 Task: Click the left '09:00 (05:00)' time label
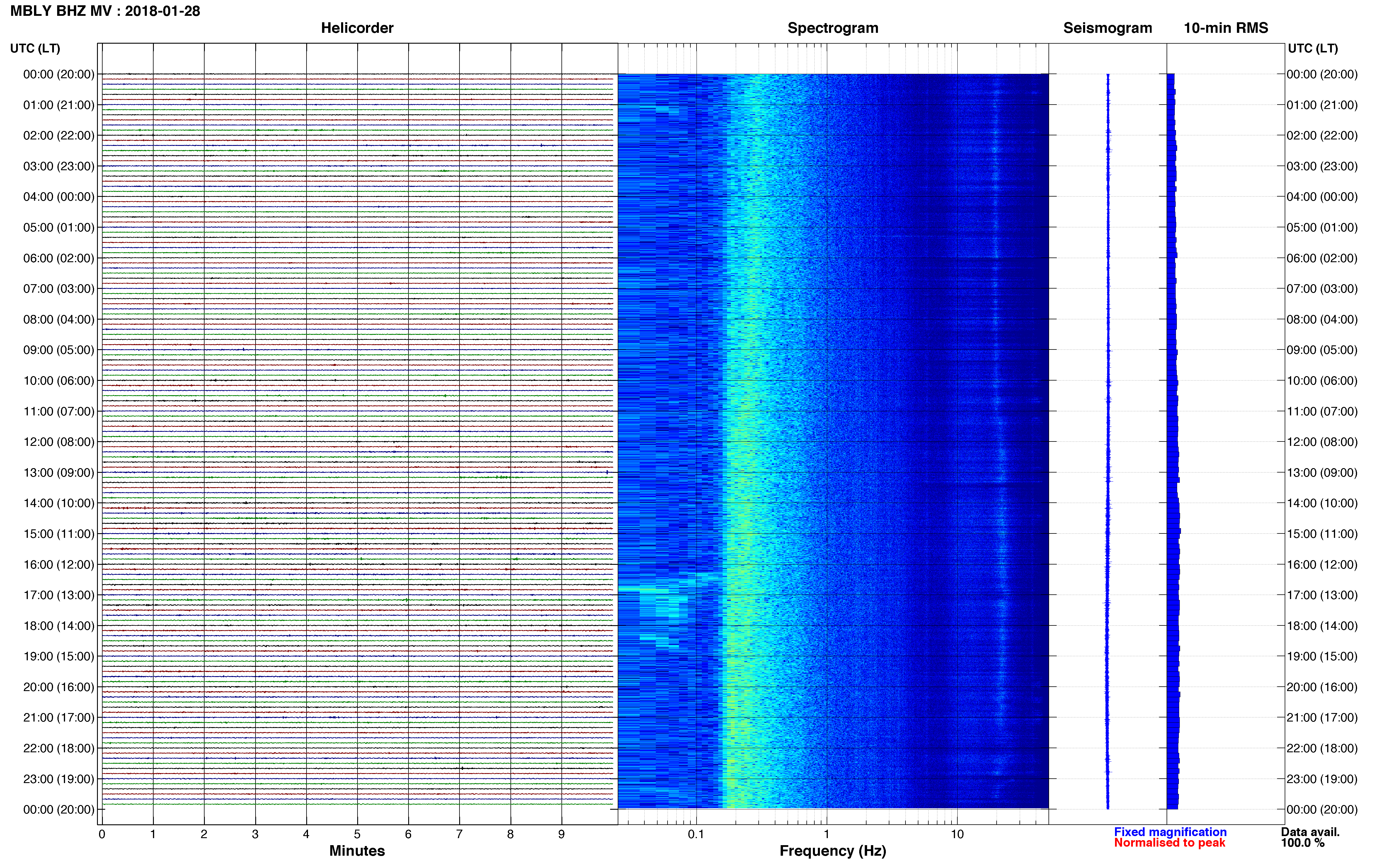59,350
